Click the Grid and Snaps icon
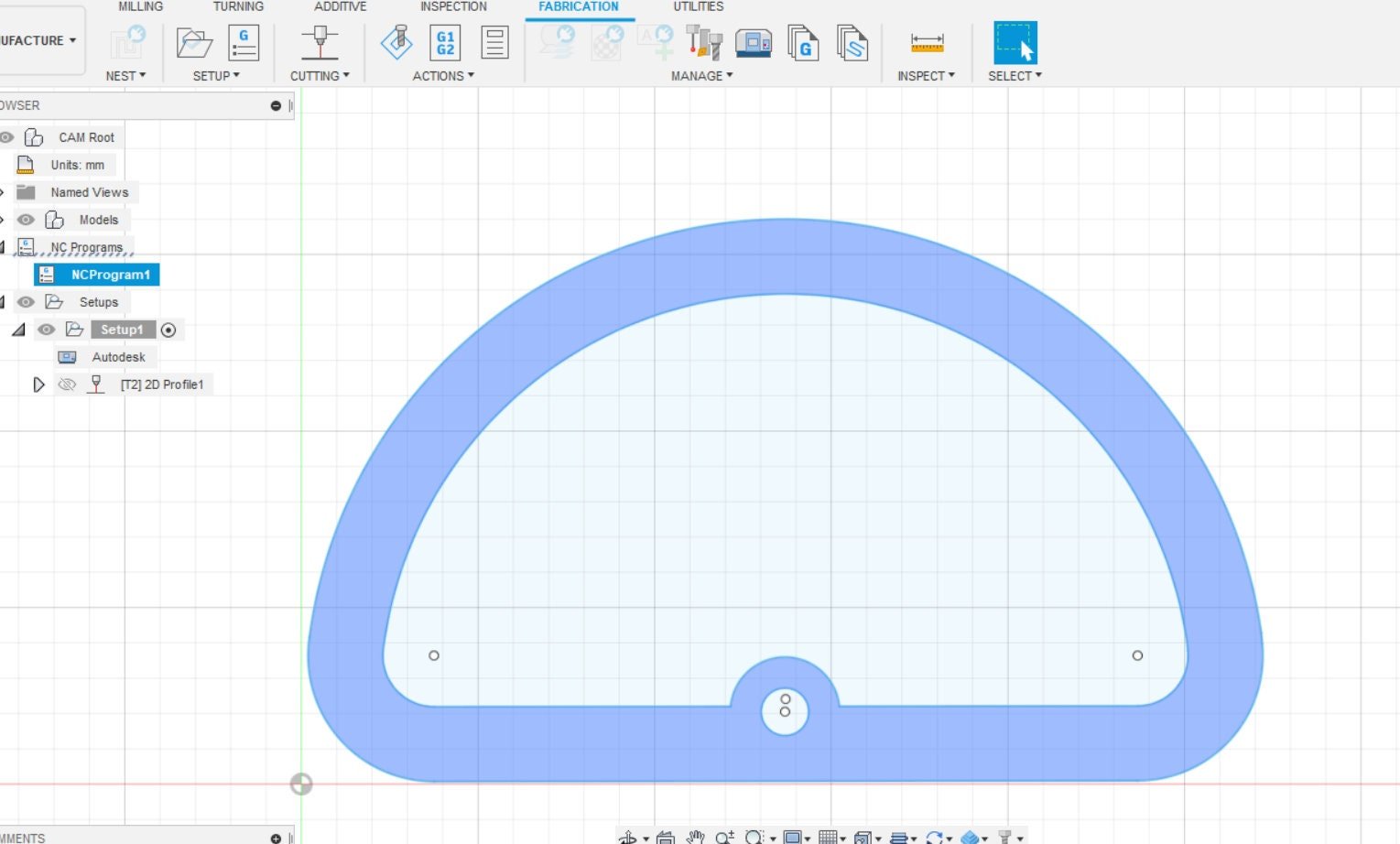 pyautogui.click(x=828, y=838)
